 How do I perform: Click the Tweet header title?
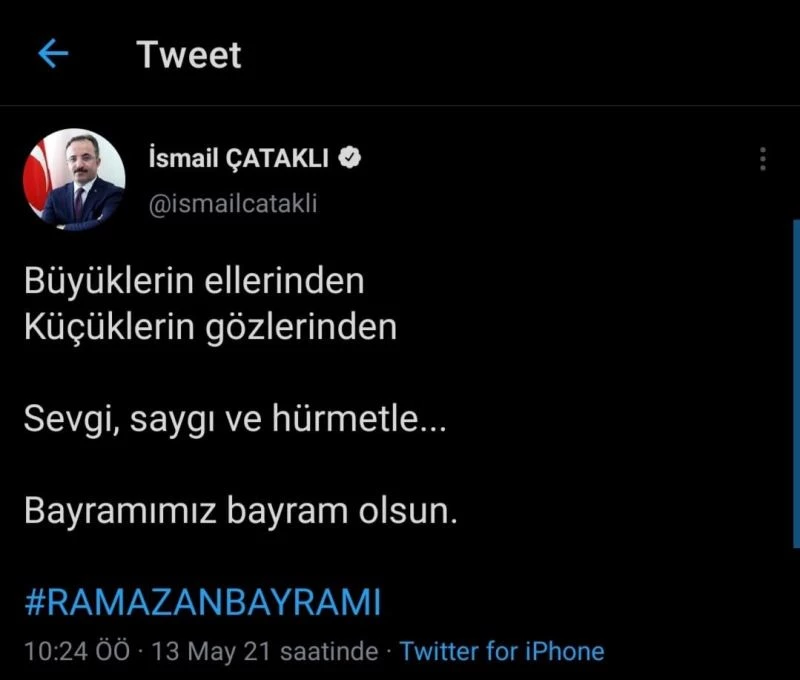(x=189, y=55)
